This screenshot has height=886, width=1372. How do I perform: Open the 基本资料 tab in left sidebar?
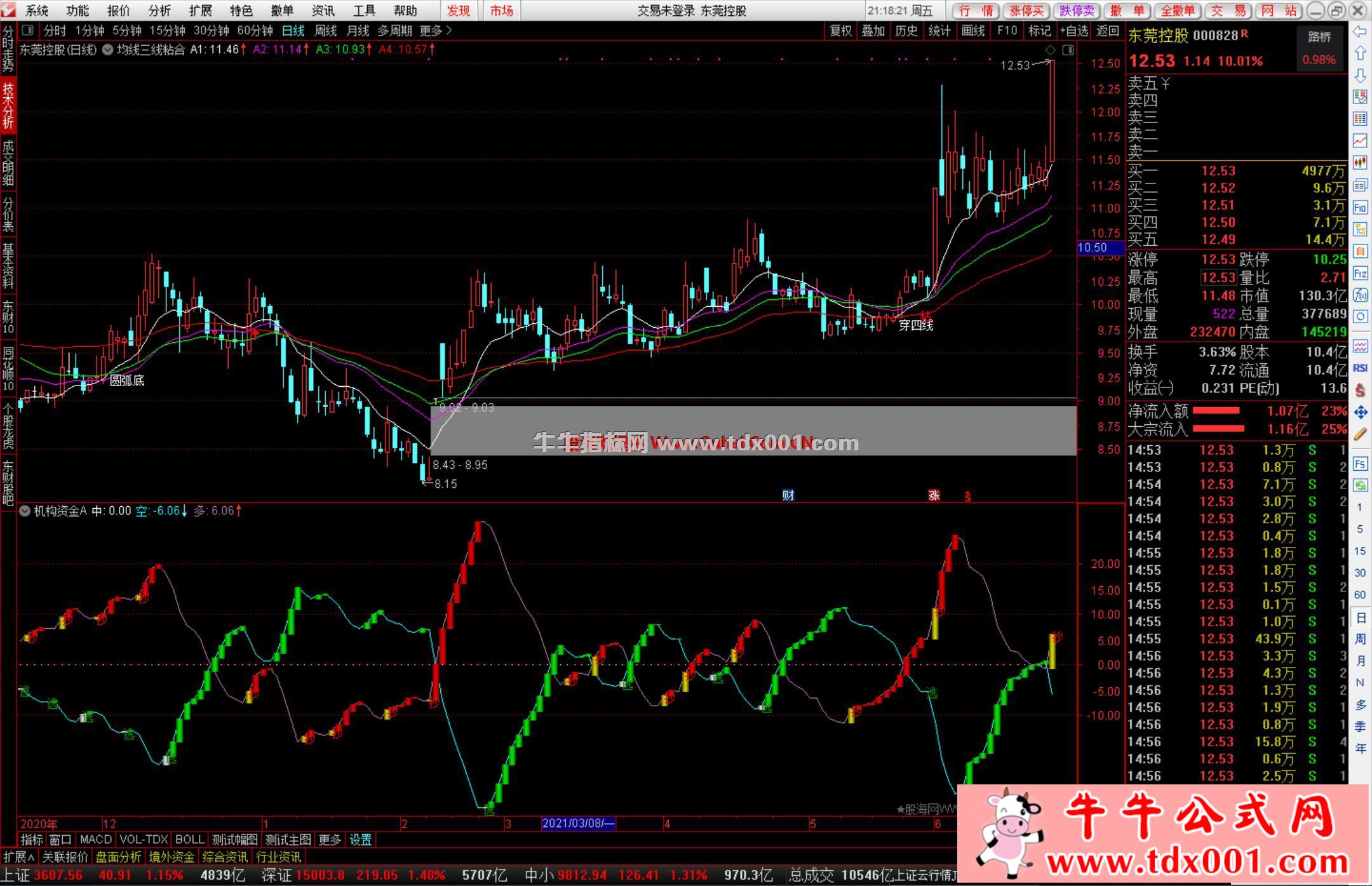click(x=8, y=265)
